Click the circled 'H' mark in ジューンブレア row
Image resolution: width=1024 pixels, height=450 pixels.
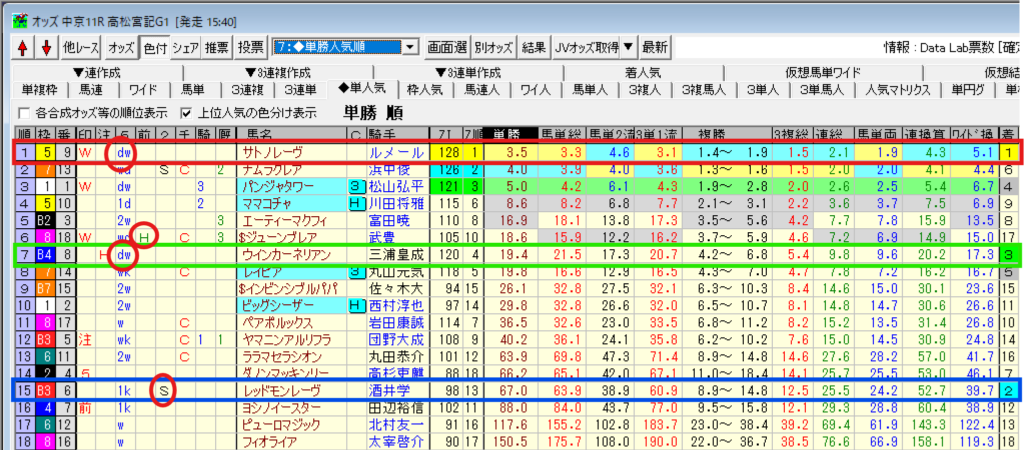pos(146,237)
